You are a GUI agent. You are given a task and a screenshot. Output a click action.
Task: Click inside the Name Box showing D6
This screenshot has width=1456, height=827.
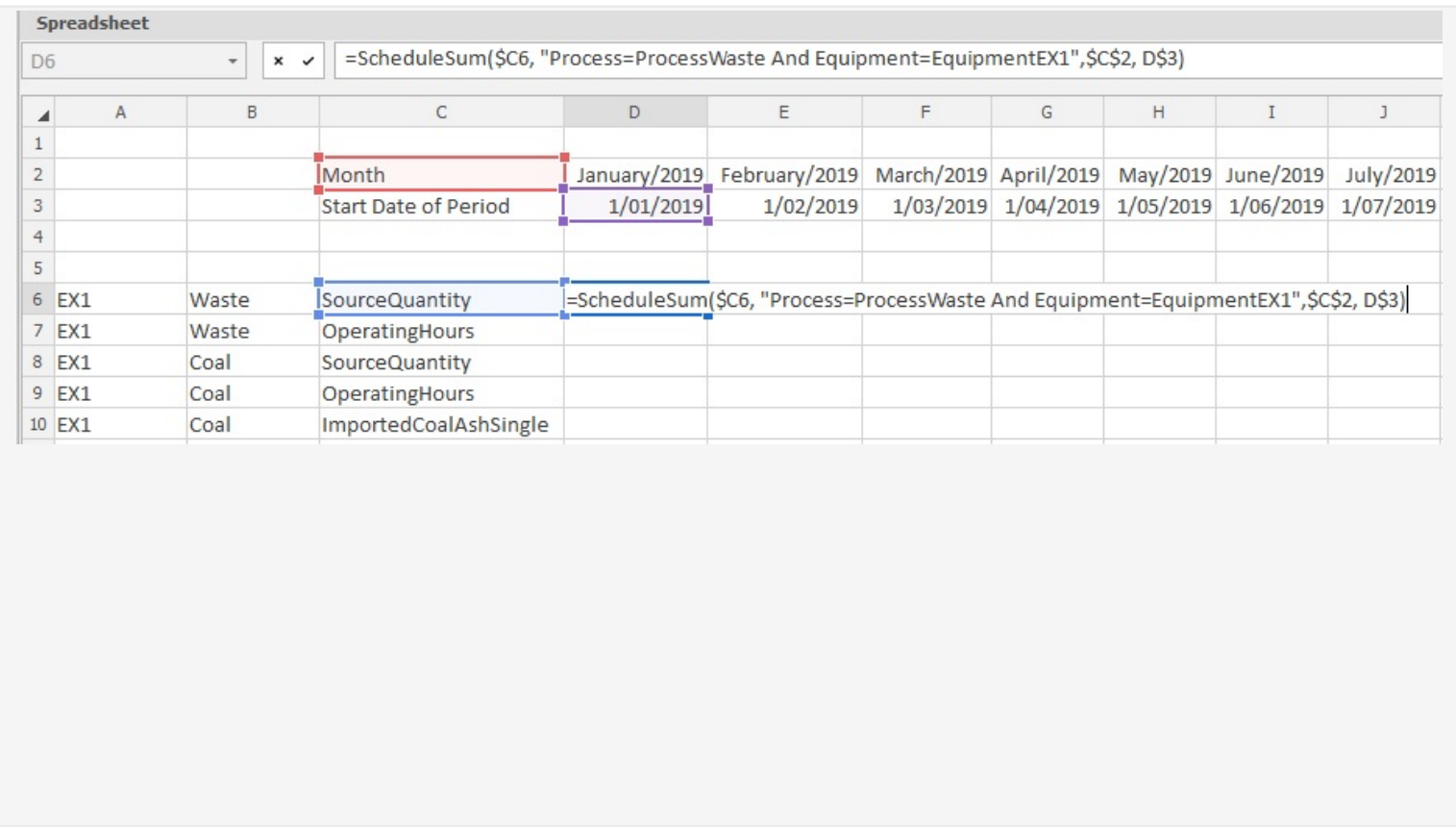pyautogui.click(x=115, y=60)
